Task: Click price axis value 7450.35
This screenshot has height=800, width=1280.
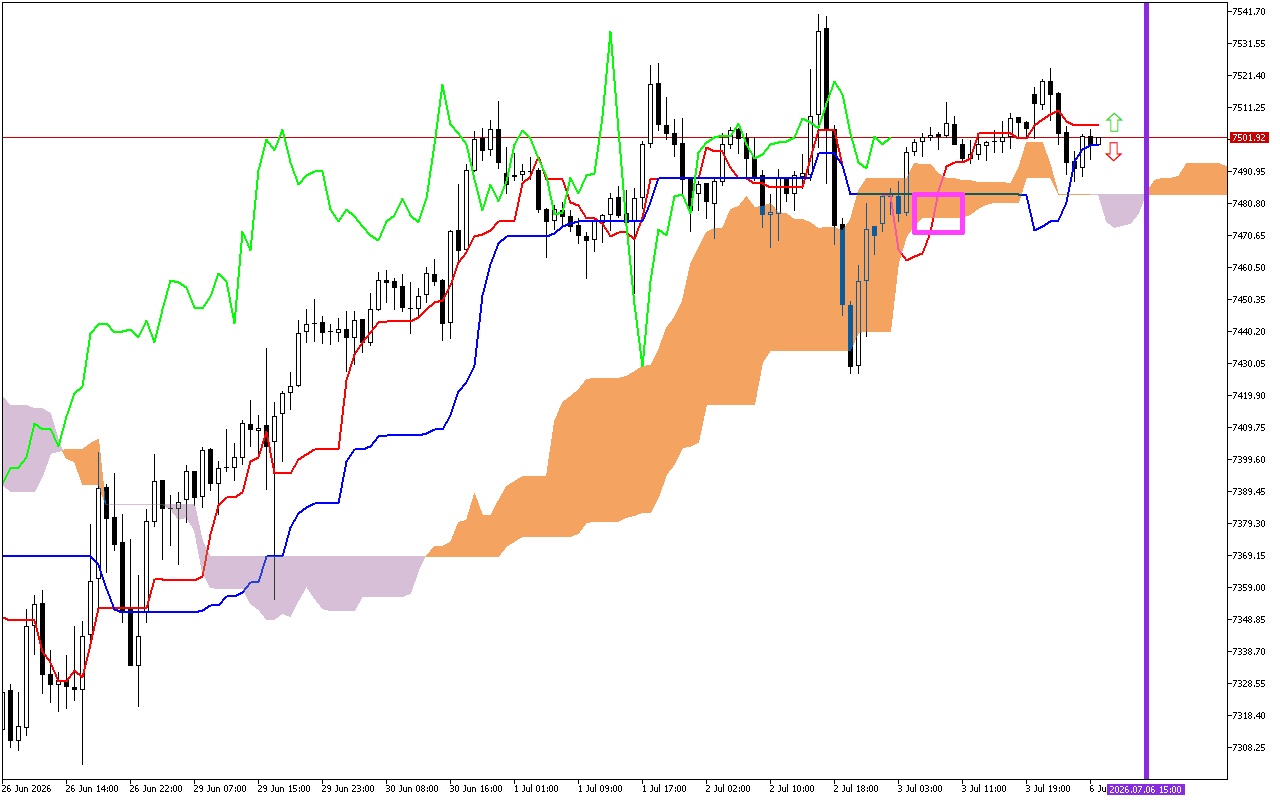Action: click(x=1250, y=300)
